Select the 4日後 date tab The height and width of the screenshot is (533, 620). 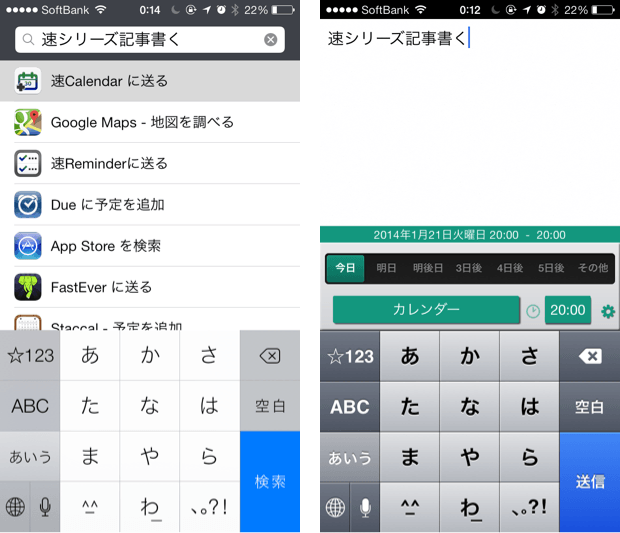[510, 268]
